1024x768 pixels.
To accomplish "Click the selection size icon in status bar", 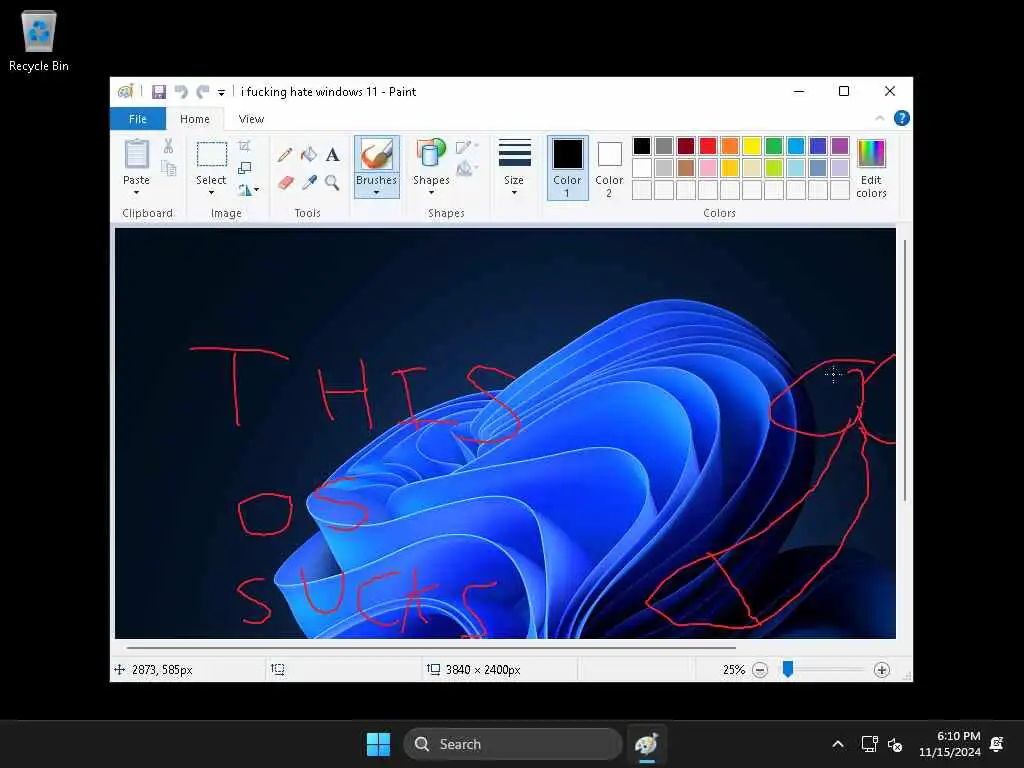I will [278, 669].
